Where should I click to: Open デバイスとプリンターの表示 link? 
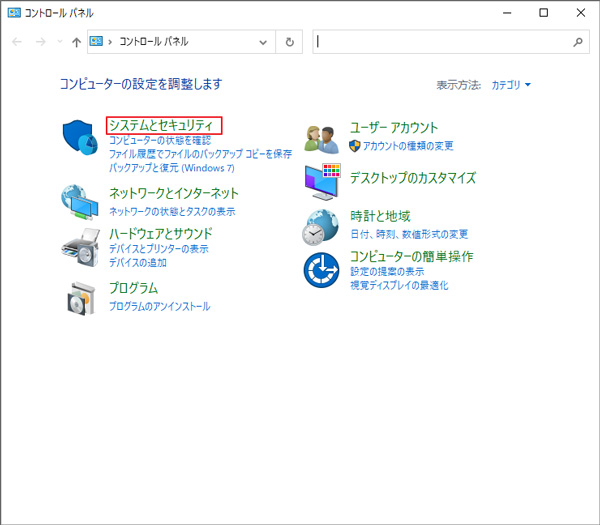159,249
